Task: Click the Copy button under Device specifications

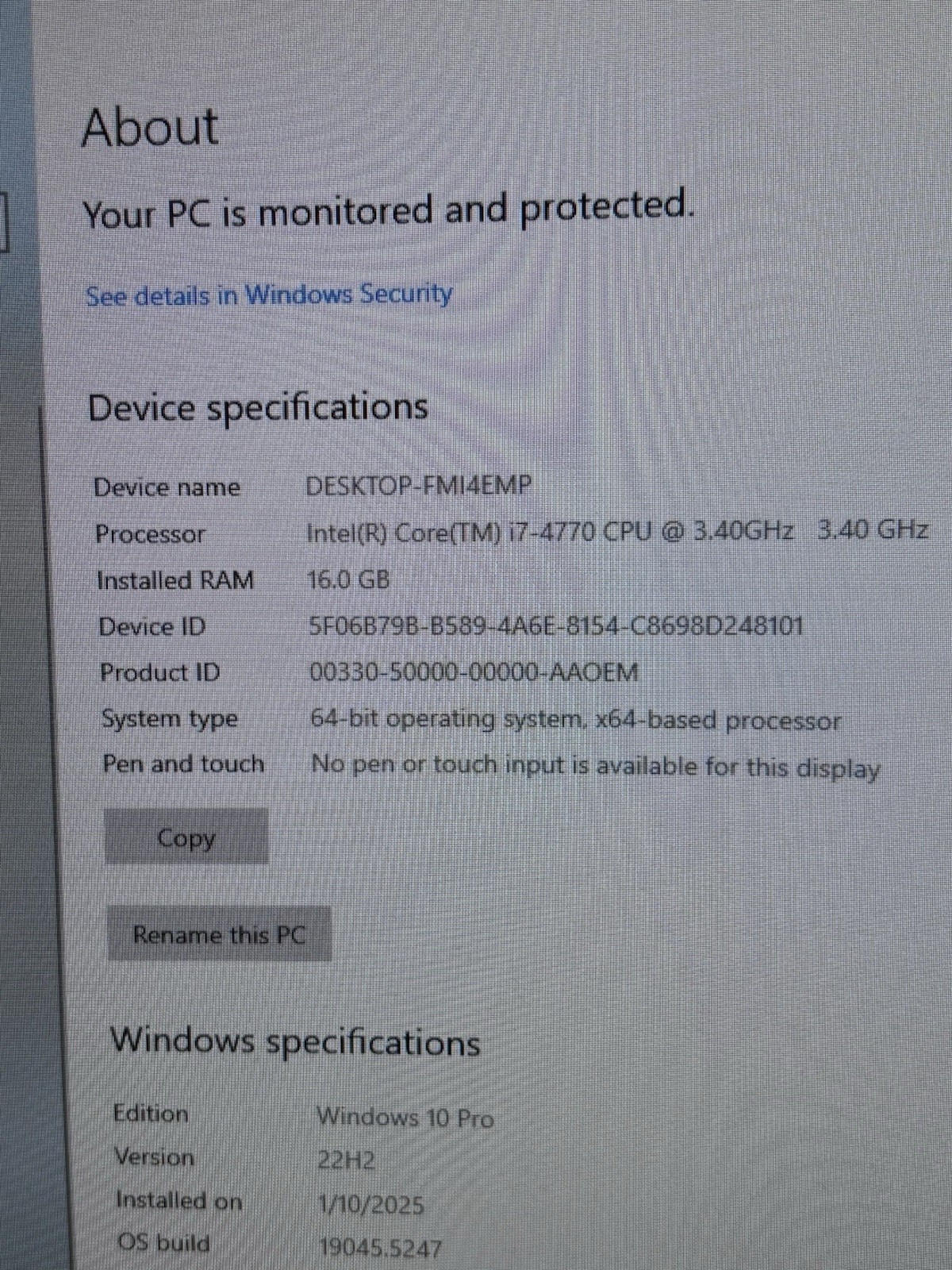Action: pyautogui.click(x=186, y=837)
